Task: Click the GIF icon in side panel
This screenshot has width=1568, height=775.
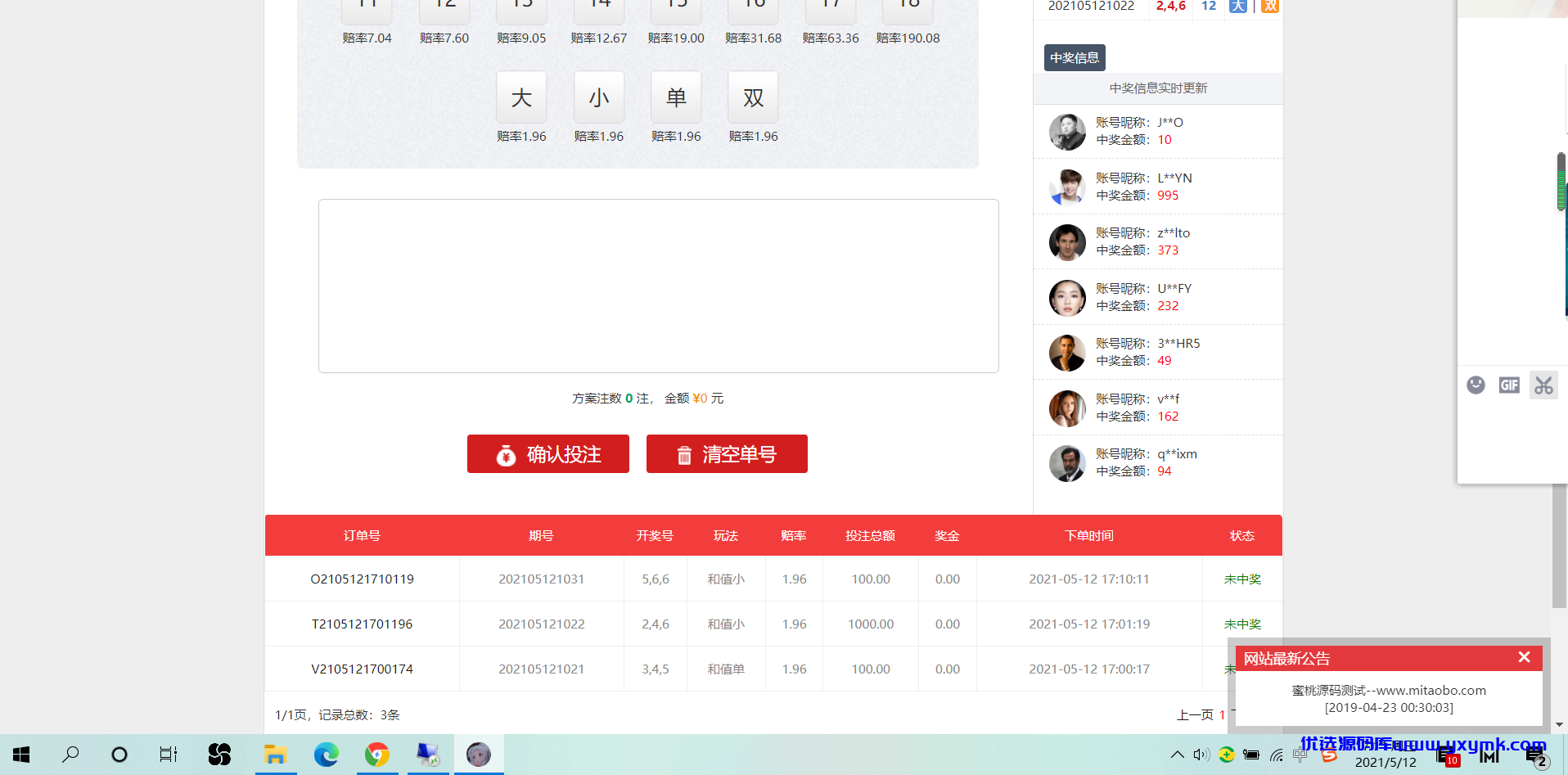Action: point(1509,385)
